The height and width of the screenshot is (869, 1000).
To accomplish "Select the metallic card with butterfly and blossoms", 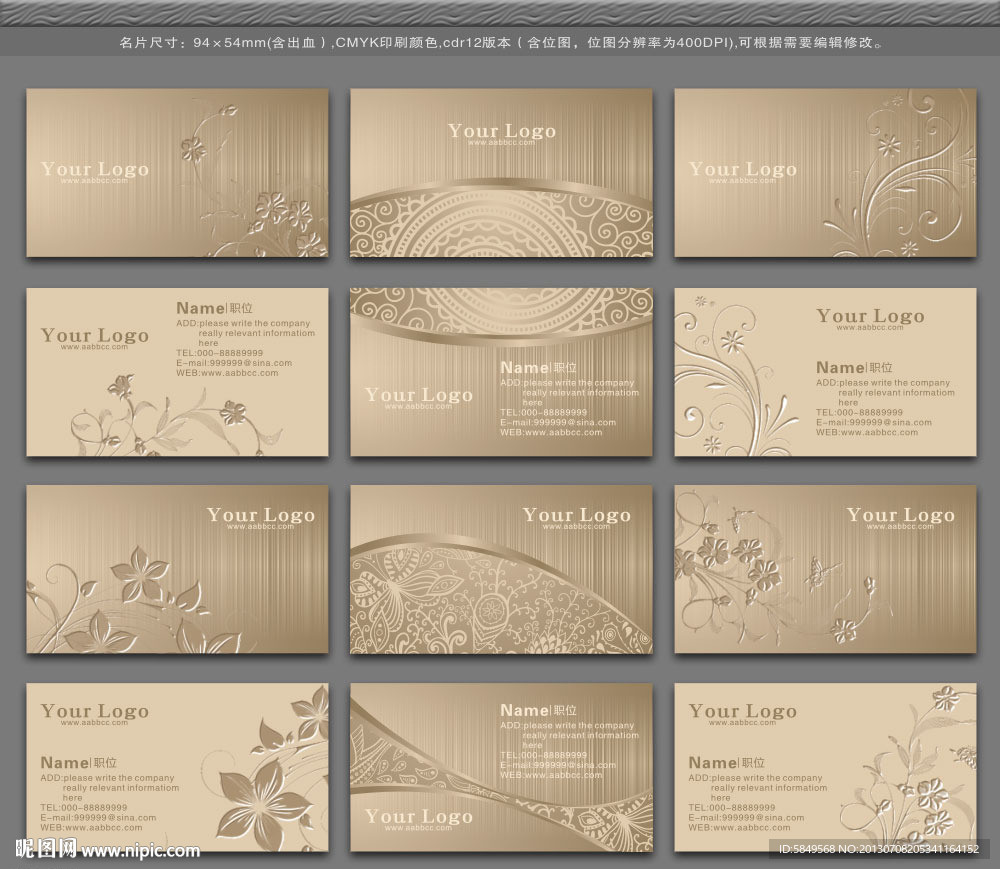I will [x=825, y=569].
